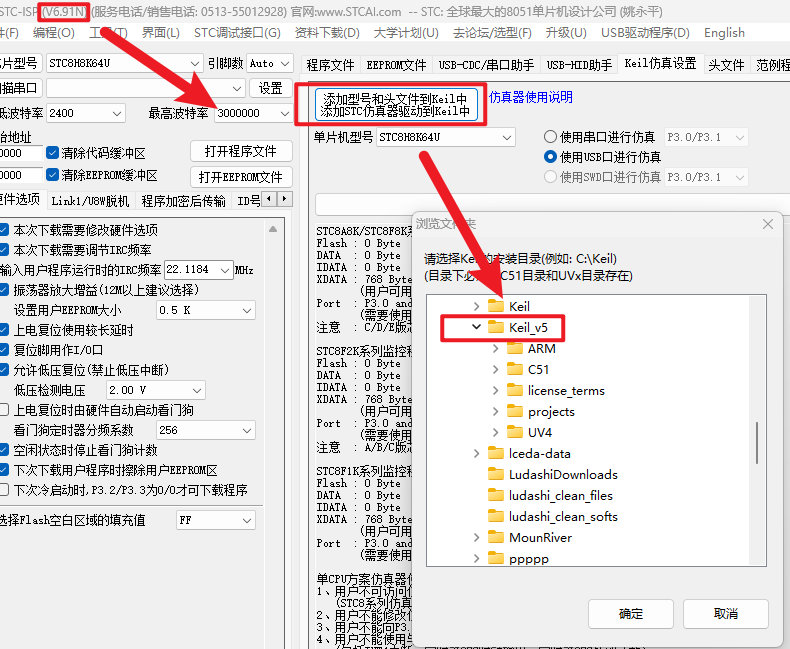Open the 仿真器使用说明 link

pos(531,97)
